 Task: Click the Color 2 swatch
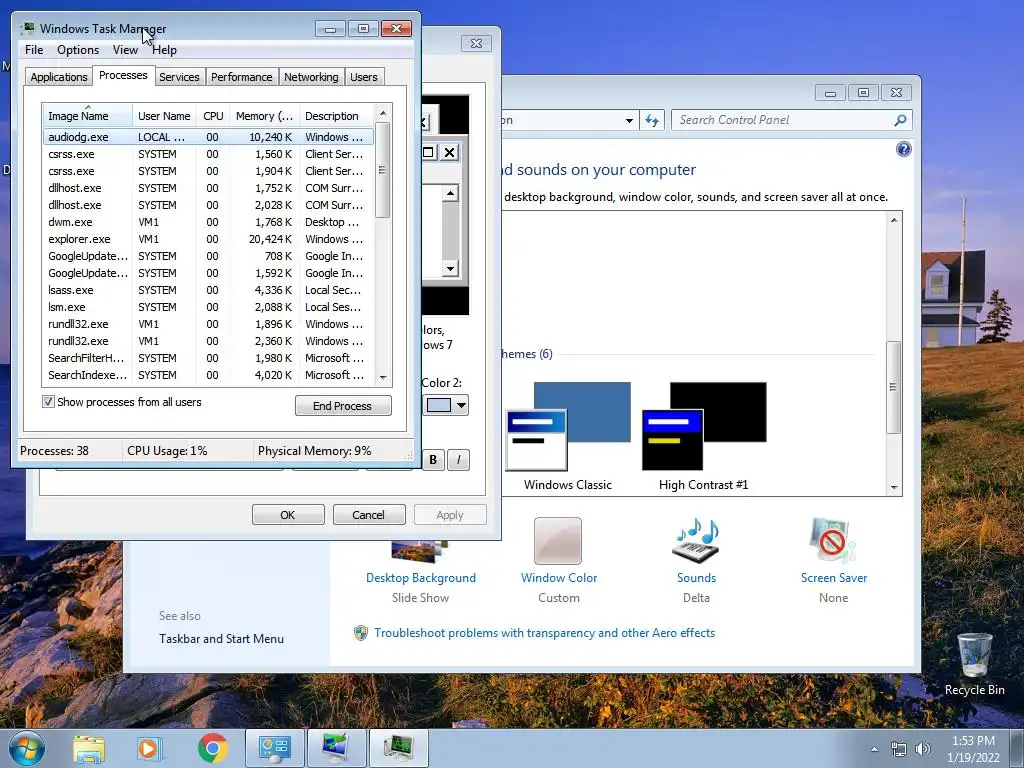[x=439, y=406]
